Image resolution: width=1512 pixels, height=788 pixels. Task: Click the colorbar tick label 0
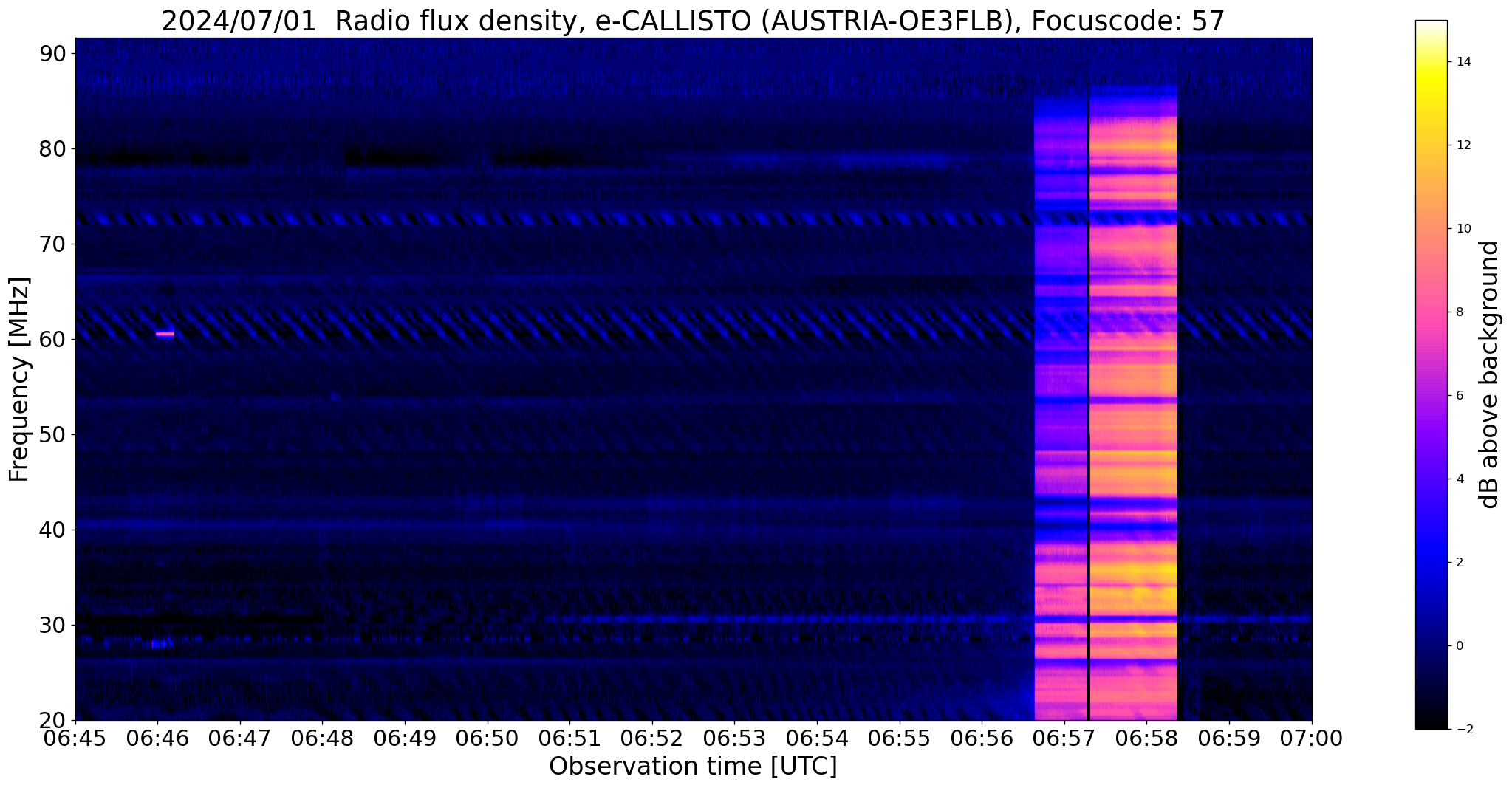1459,645
